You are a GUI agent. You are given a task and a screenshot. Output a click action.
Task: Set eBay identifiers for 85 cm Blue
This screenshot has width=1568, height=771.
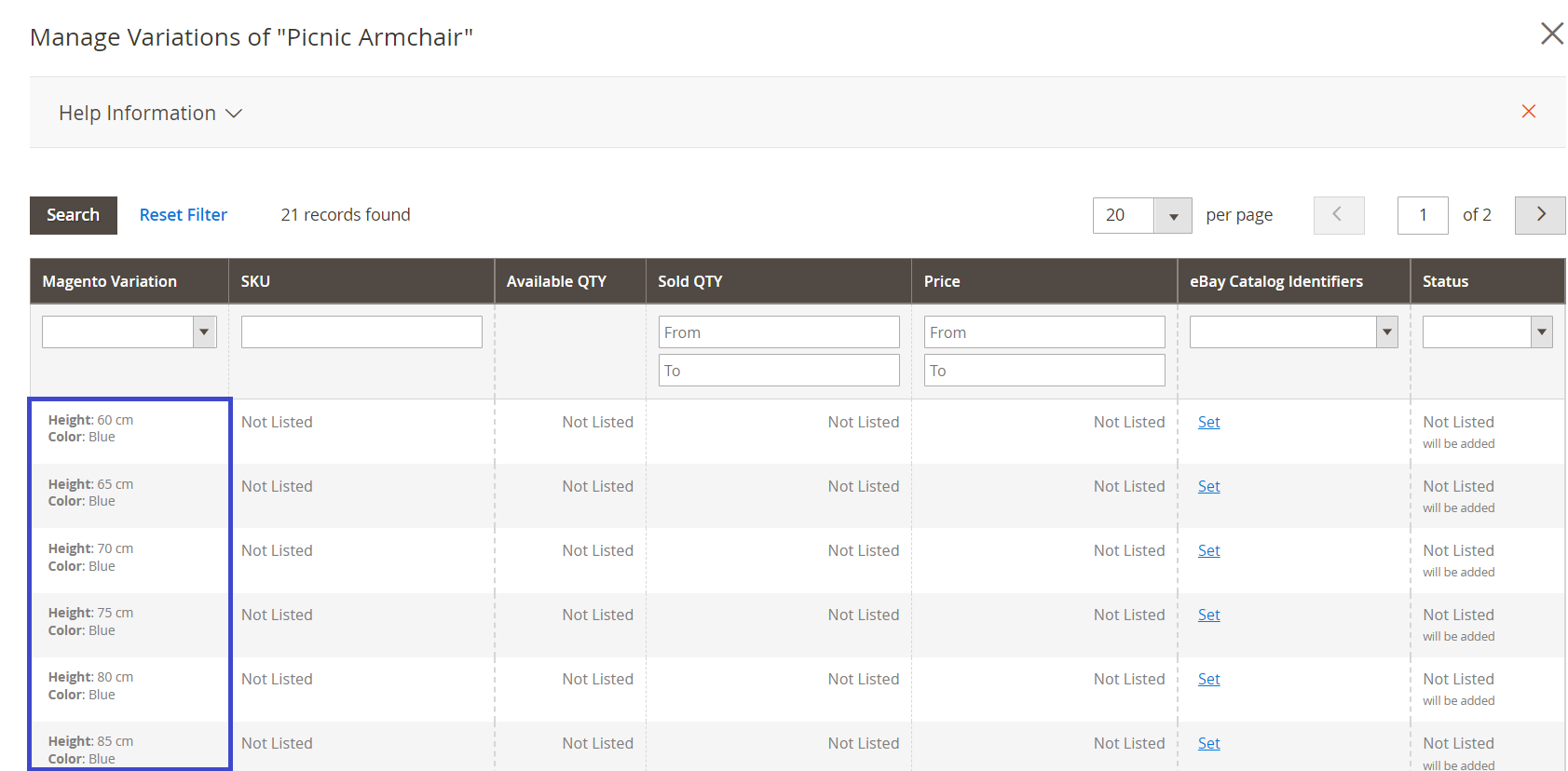(x=1208, y=744)
